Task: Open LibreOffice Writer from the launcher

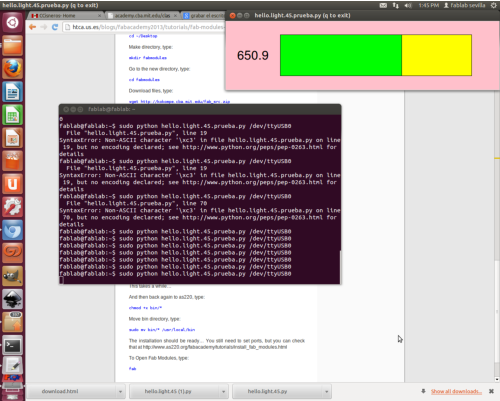Action: pyautogui.click(x=12, y=92)
